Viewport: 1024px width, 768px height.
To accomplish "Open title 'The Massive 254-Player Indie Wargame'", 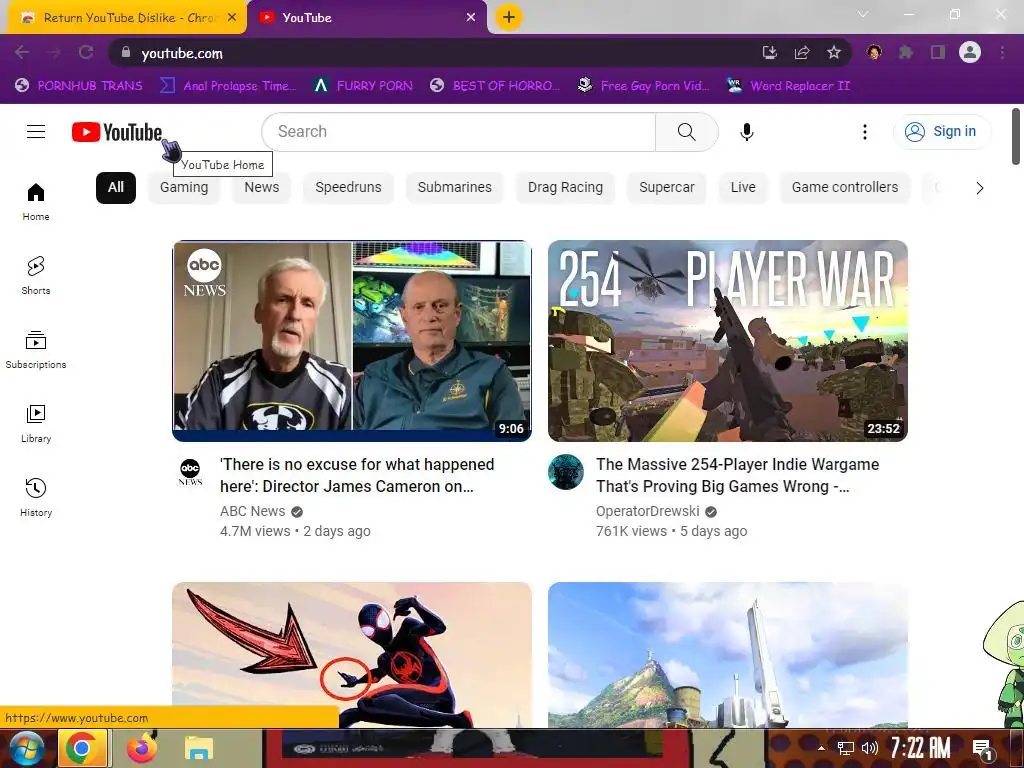I will (737, 475).
